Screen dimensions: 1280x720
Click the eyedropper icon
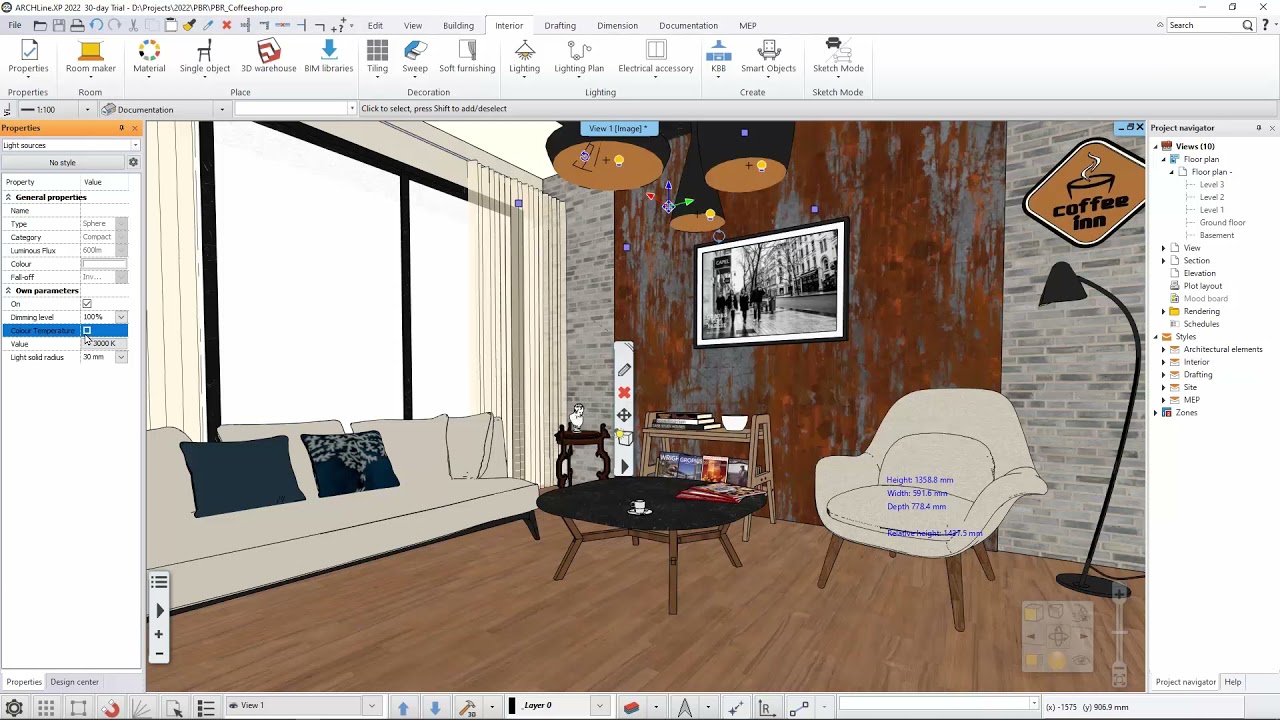(x=208, y=25)
